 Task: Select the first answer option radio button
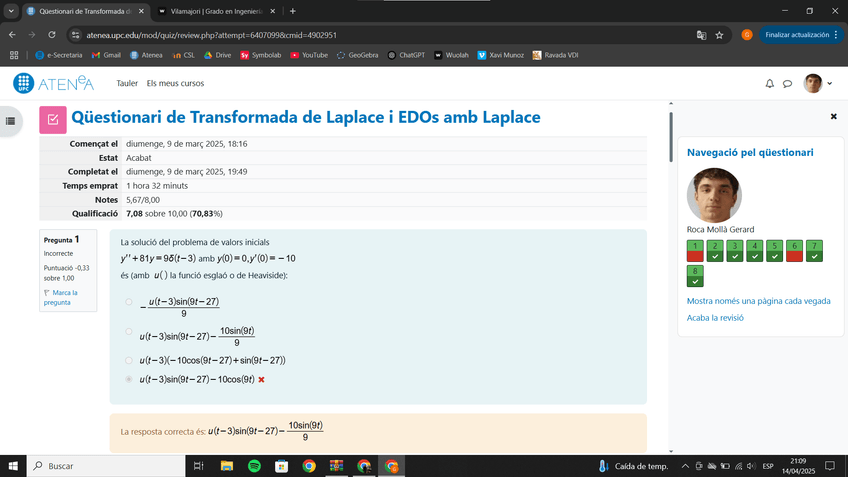129,302
